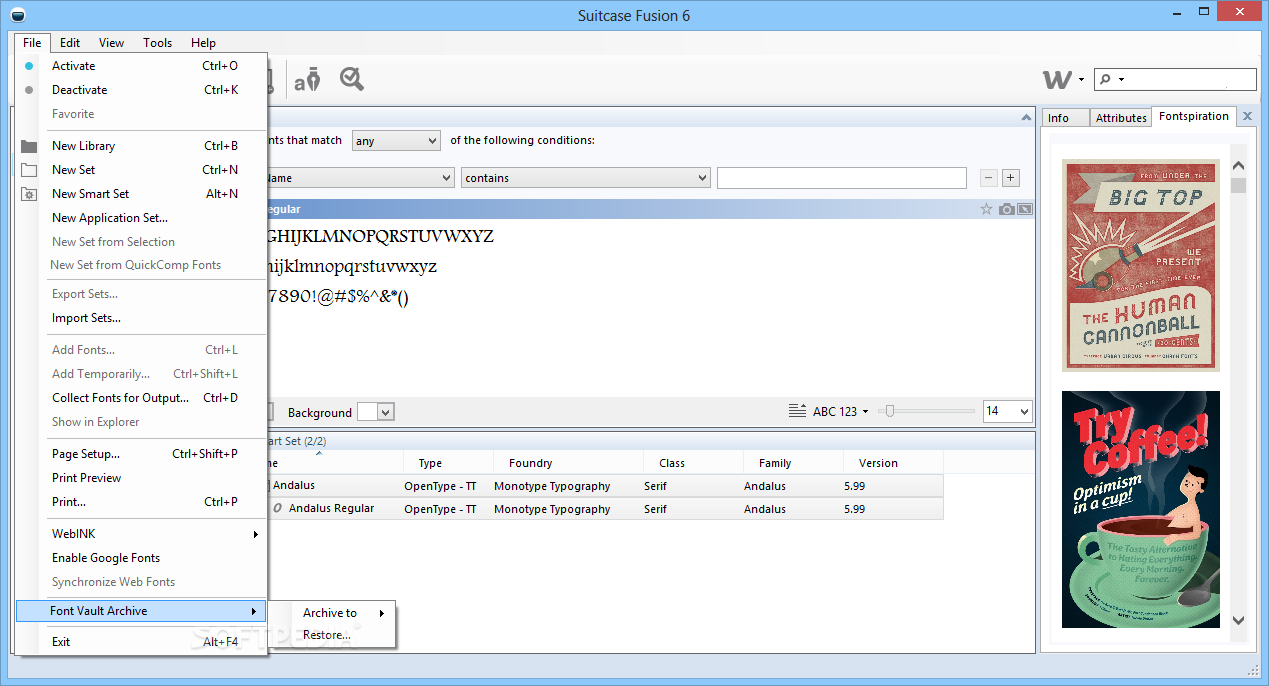
Task: Switch to the Attributes tab
Action: click(1121, 118)
